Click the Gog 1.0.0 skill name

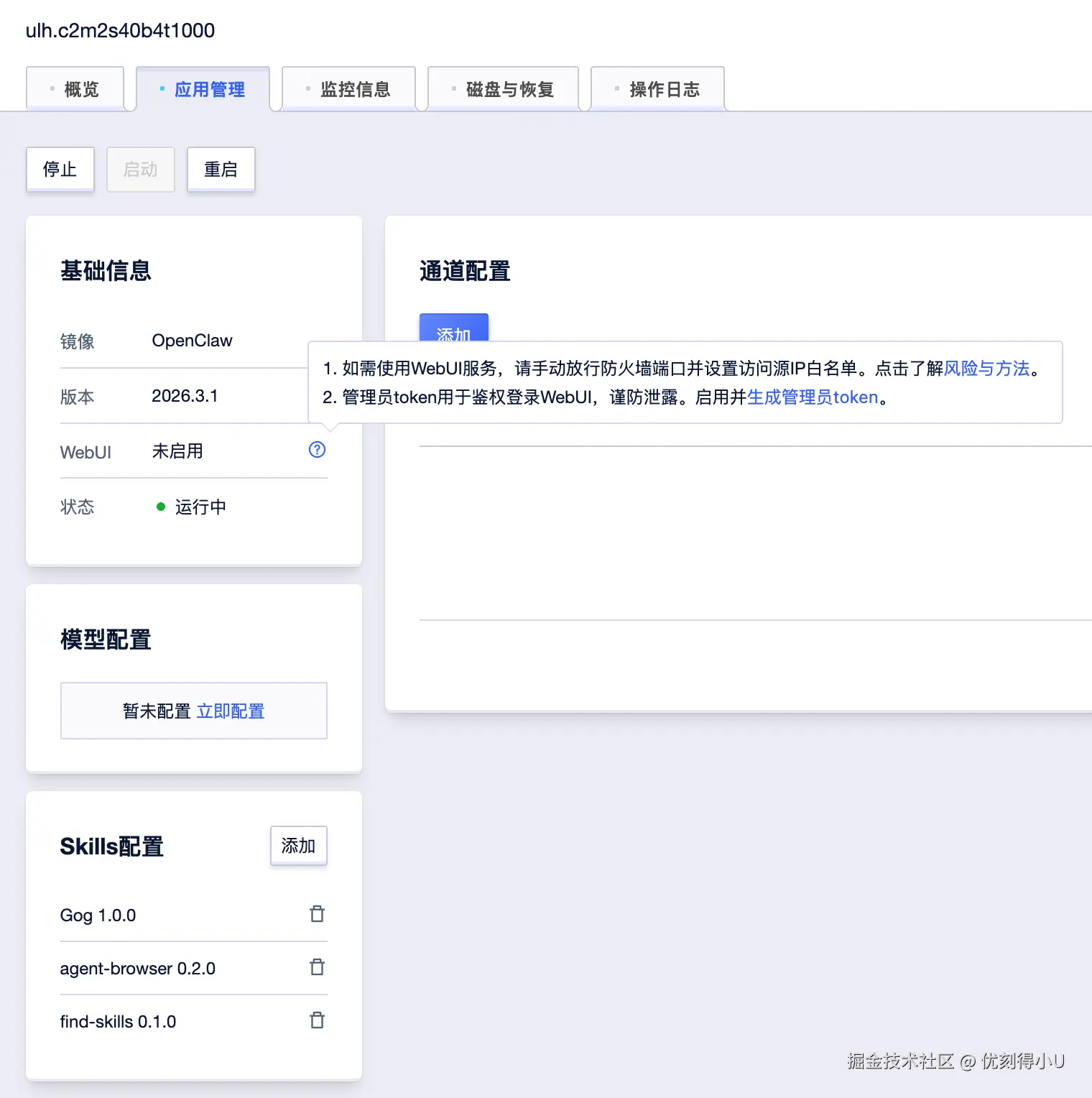(98, 915)
